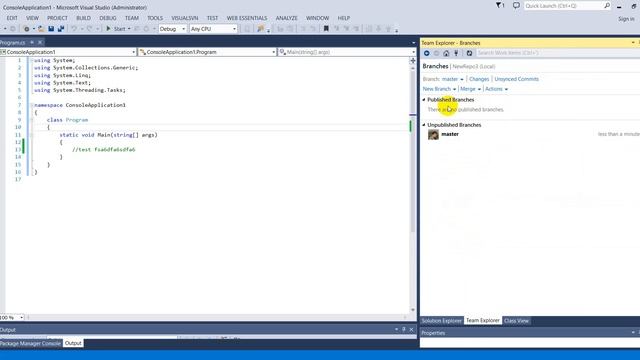Viewport: 640px width, 360px height.
Task: Open the WEB ESSENTIALS menu
Action: (x=247, y=18)
